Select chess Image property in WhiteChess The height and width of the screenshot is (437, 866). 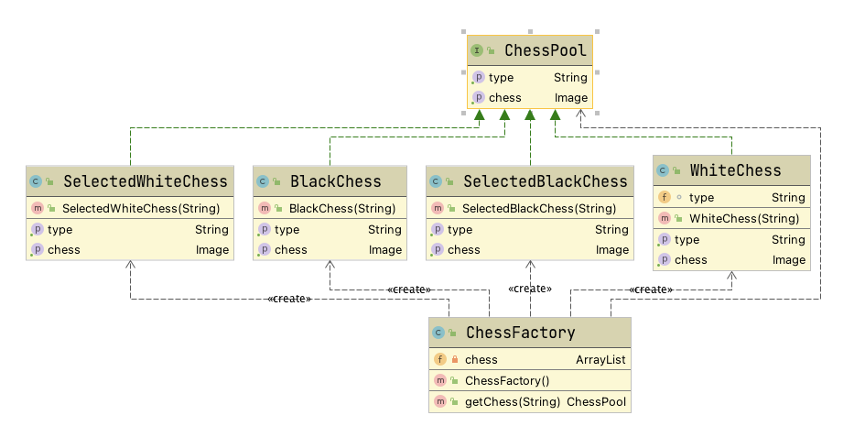[x=732, y=260]
